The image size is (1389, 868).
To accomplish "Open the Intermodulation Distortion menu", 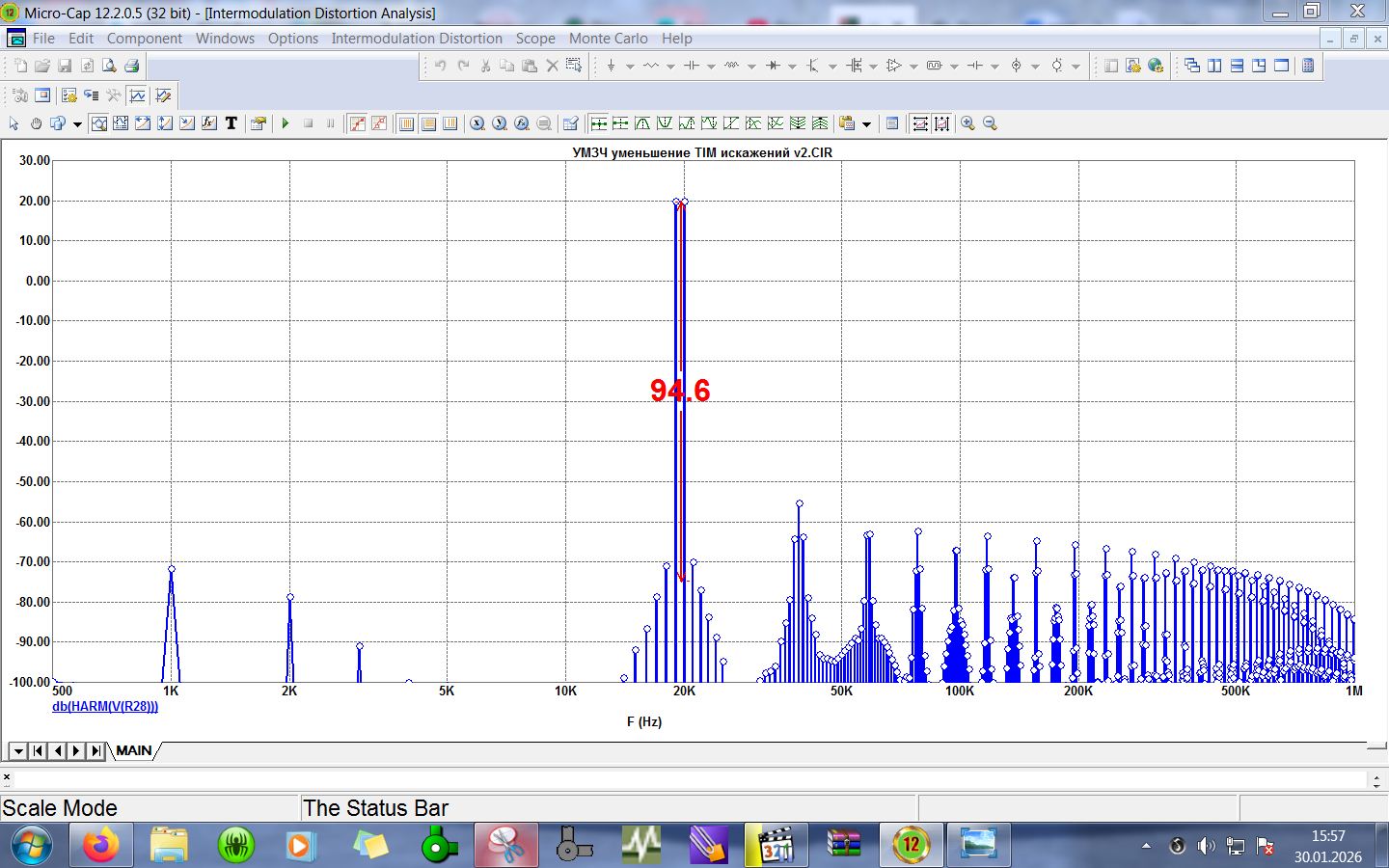I will coord(417,39).
